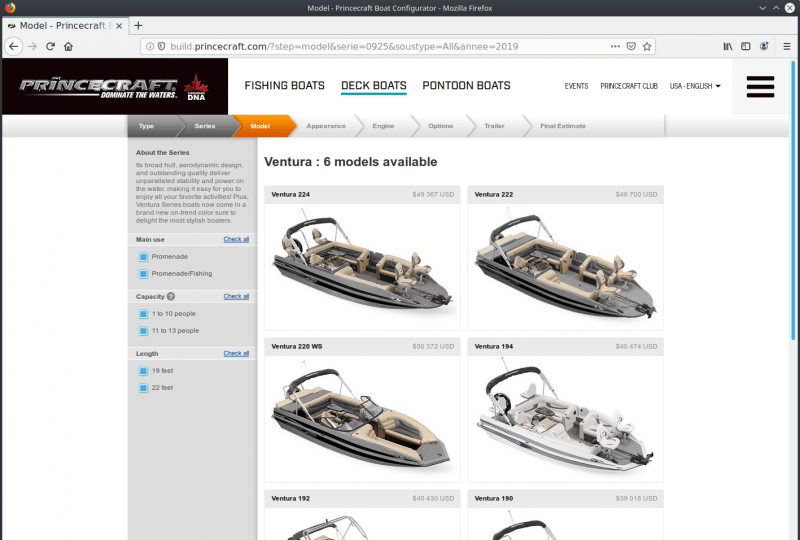
Task: Click Check all for Main use
Action: 236,239
